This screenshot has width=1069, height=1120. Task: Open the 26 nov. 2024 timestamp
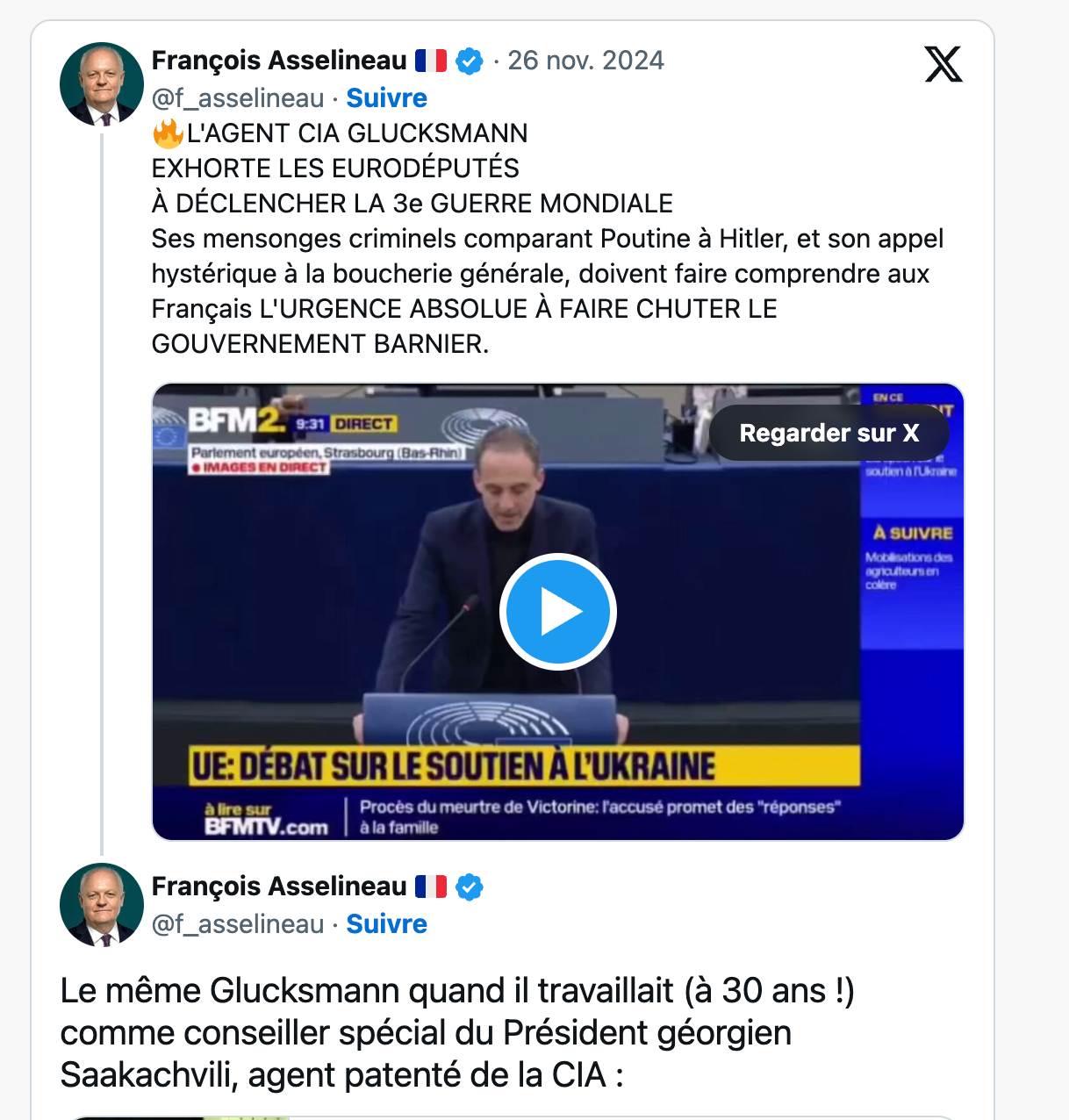pos(585,61)
